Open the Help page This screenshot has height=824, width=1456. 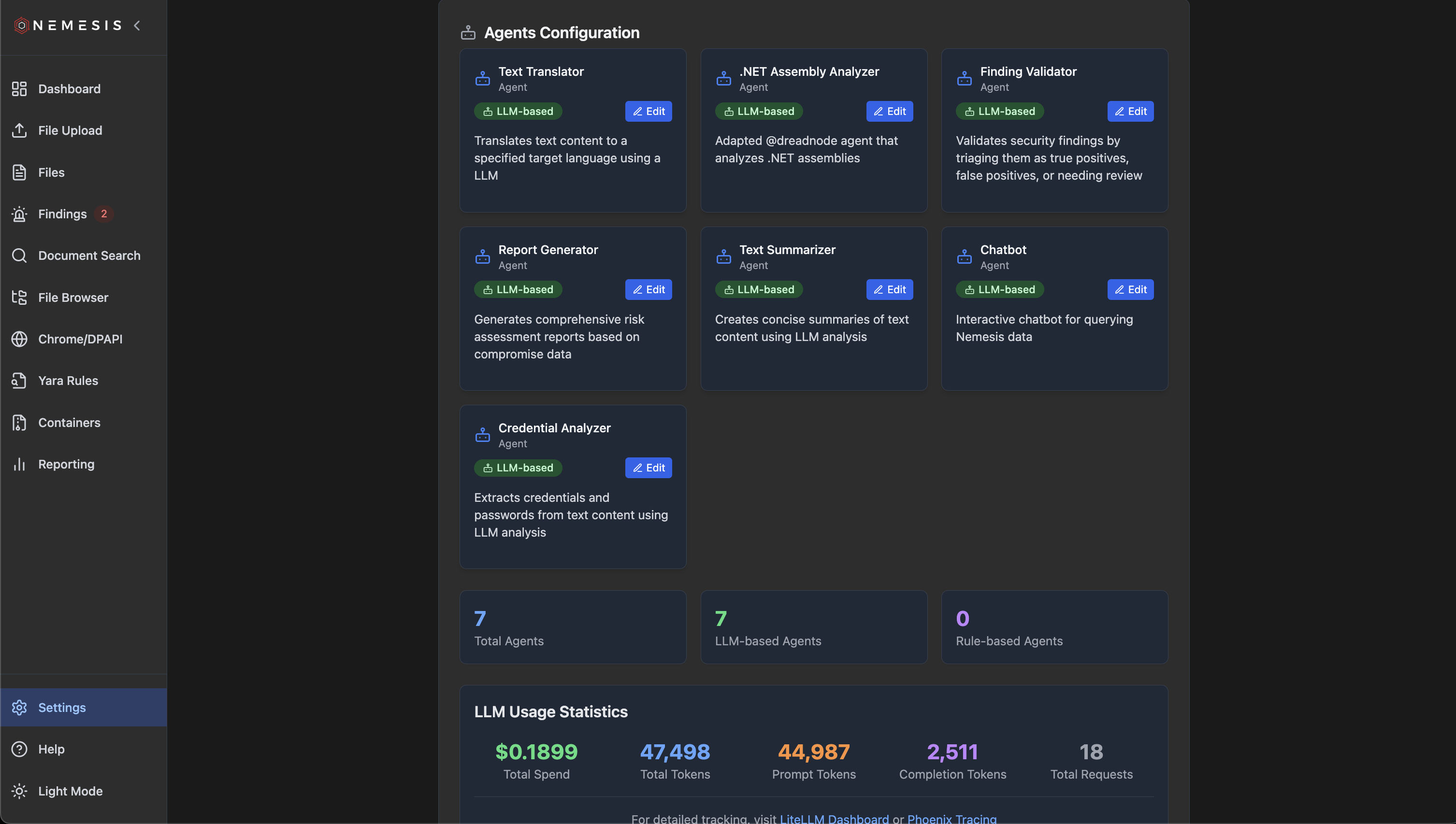(51, 749)
